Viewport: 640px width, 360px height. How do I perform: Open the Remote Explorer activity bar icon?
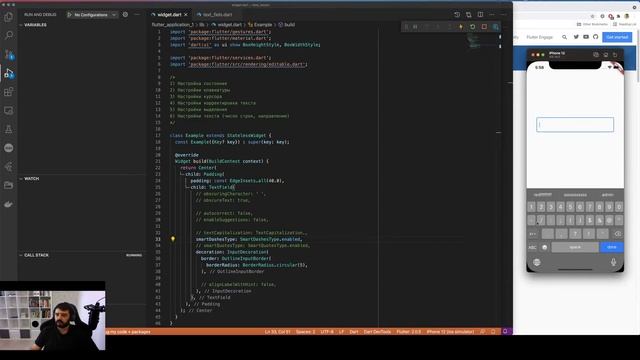9,111
